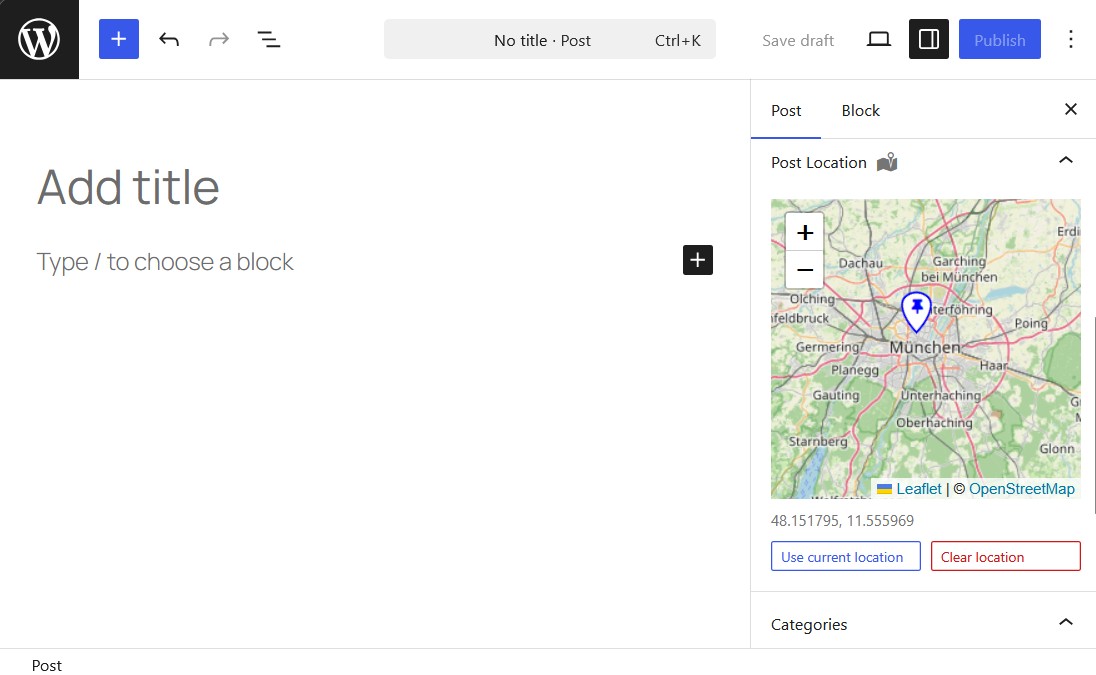Click the Planegg label on the map
Screen dimensions: 1096x675
855,370
